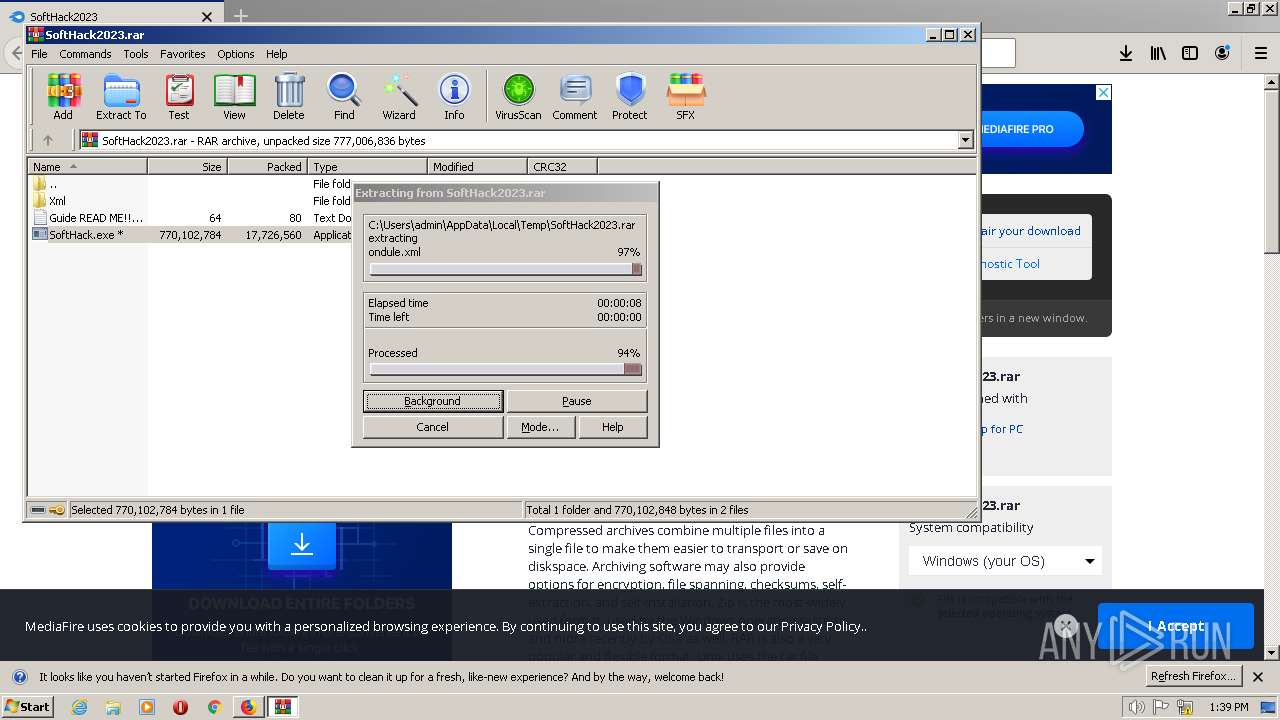Viewport: 1280px width, 720px height.
Task: Click the Refresh Firefox... button
Action: tap(1193, 676)
